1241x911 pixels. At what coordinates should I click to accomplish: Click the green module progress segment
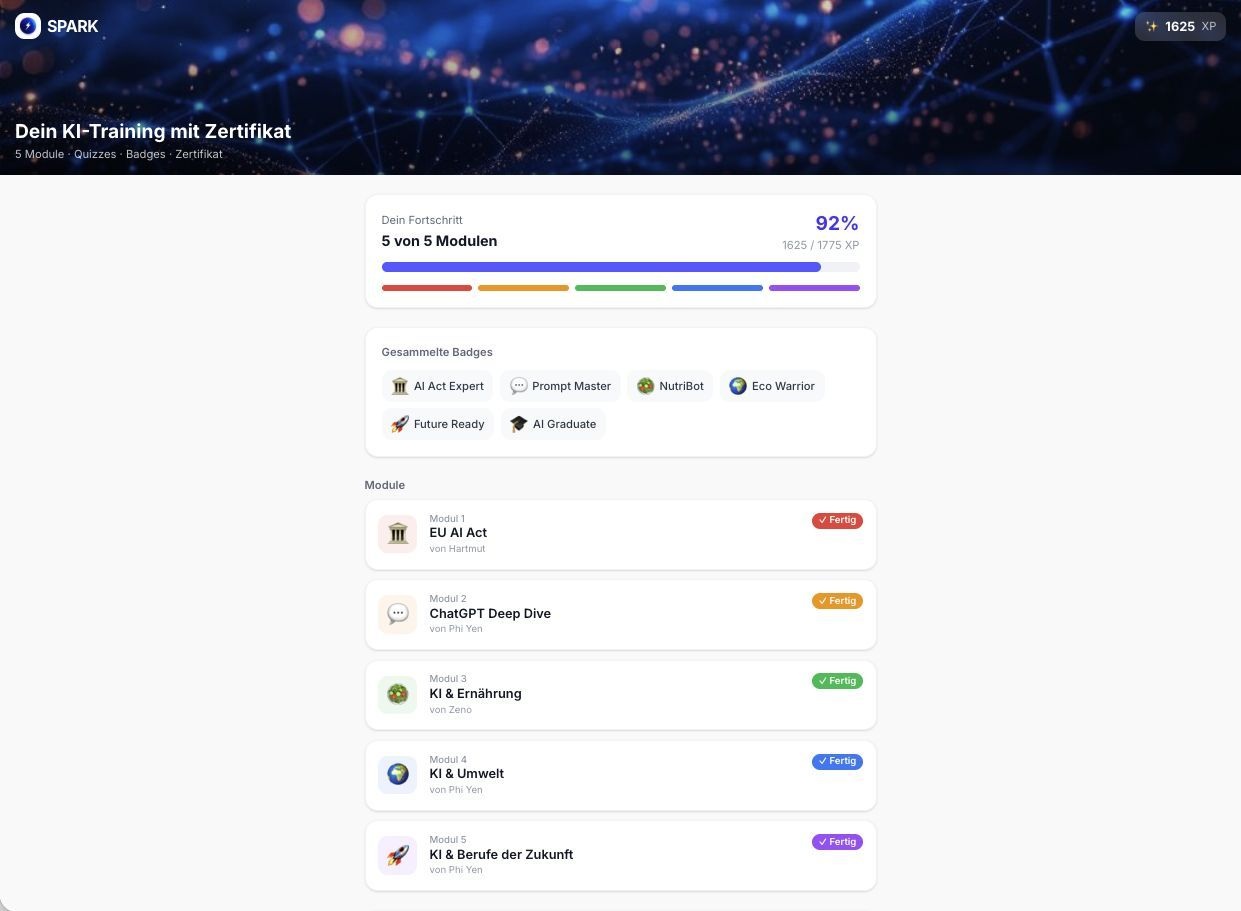click(620, 288)
